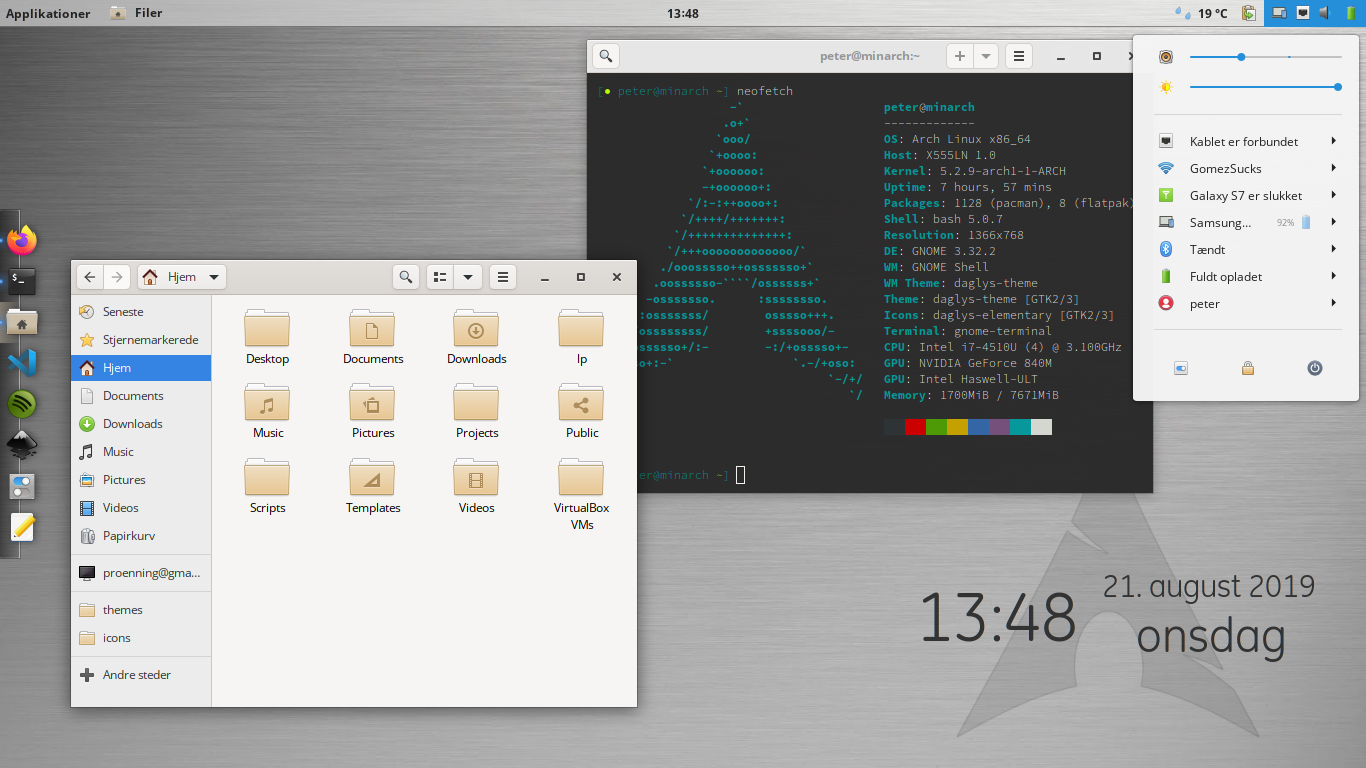Screen dimensions: 1366x768
Task: Adjust the brightness slider
Action: point(1265,87)
